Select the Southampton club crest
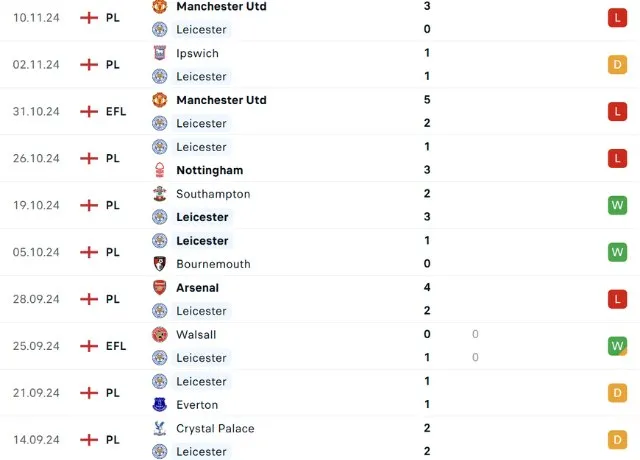Viewport: 640px width, 460px height. [159, 194]
